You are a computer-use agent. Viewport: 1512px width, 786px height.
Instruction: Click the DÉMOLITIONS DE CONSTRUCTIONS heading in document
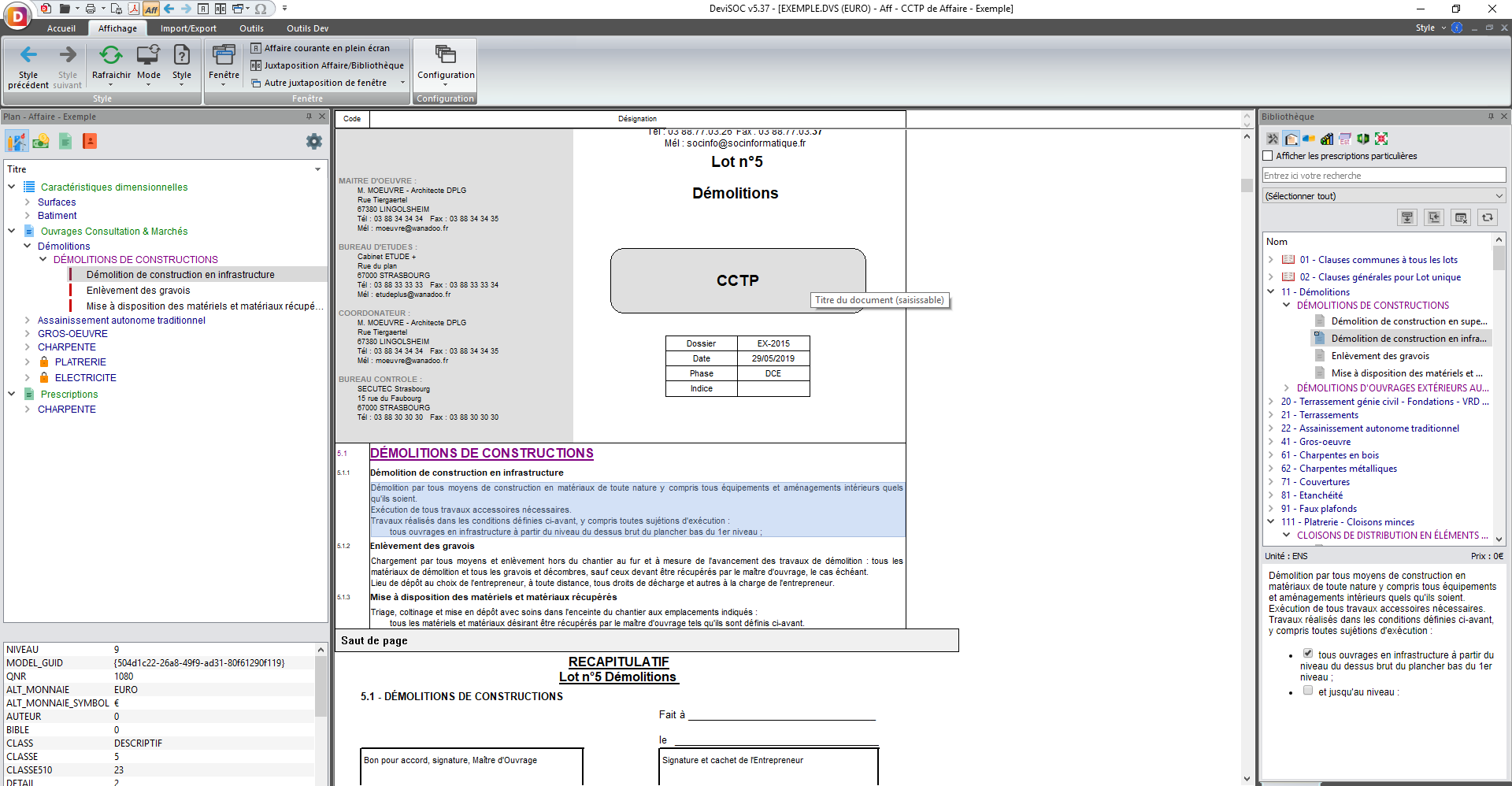pos(482,453)
